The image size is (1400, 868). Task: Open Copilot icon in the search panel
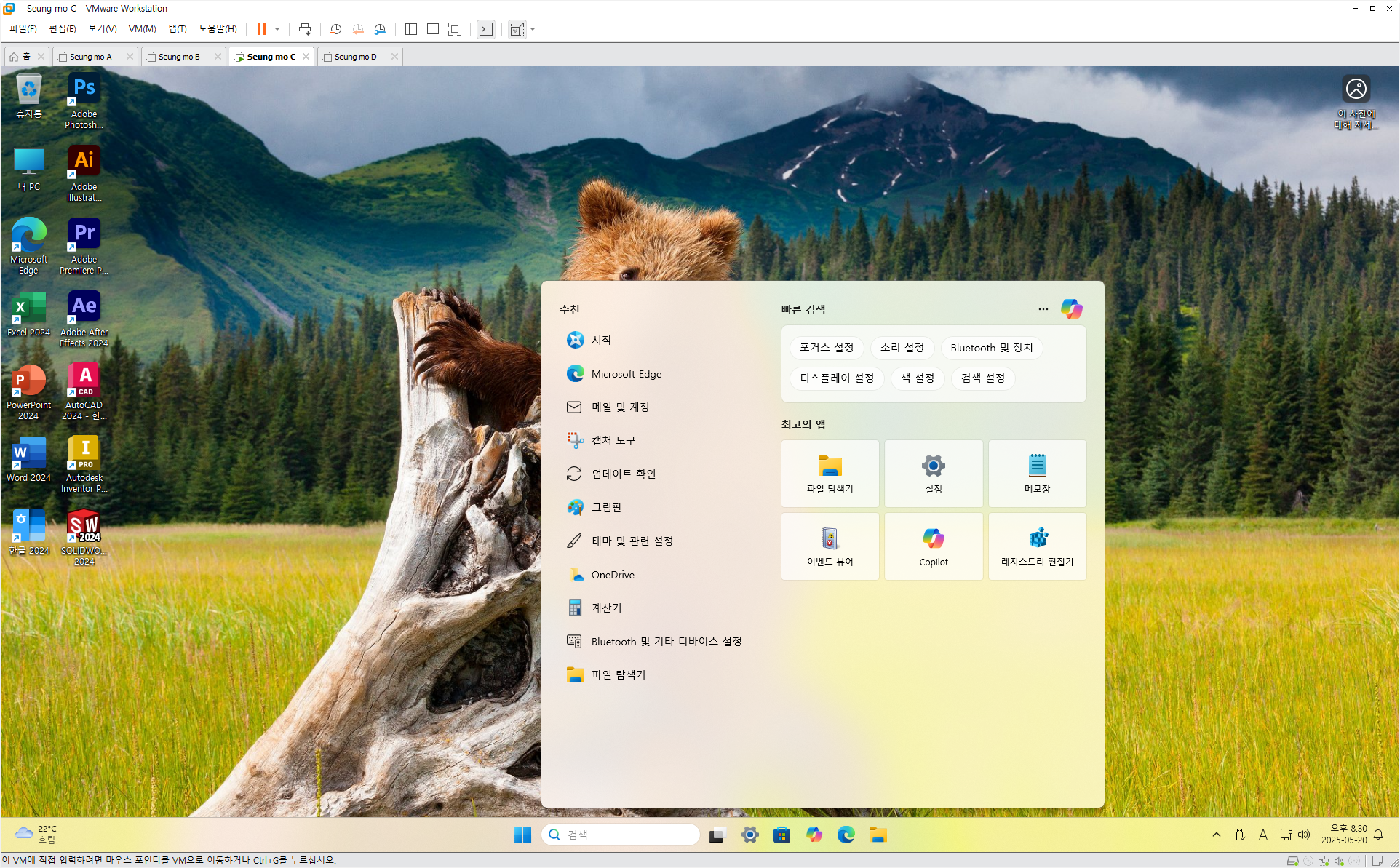1071,309
